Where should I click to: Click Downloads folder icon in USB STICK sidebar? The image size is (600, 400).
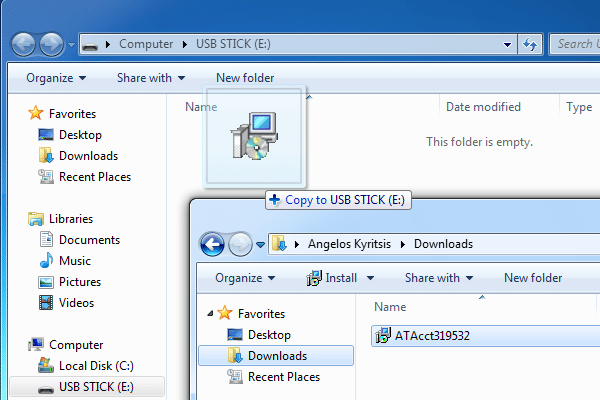[46, 155]
